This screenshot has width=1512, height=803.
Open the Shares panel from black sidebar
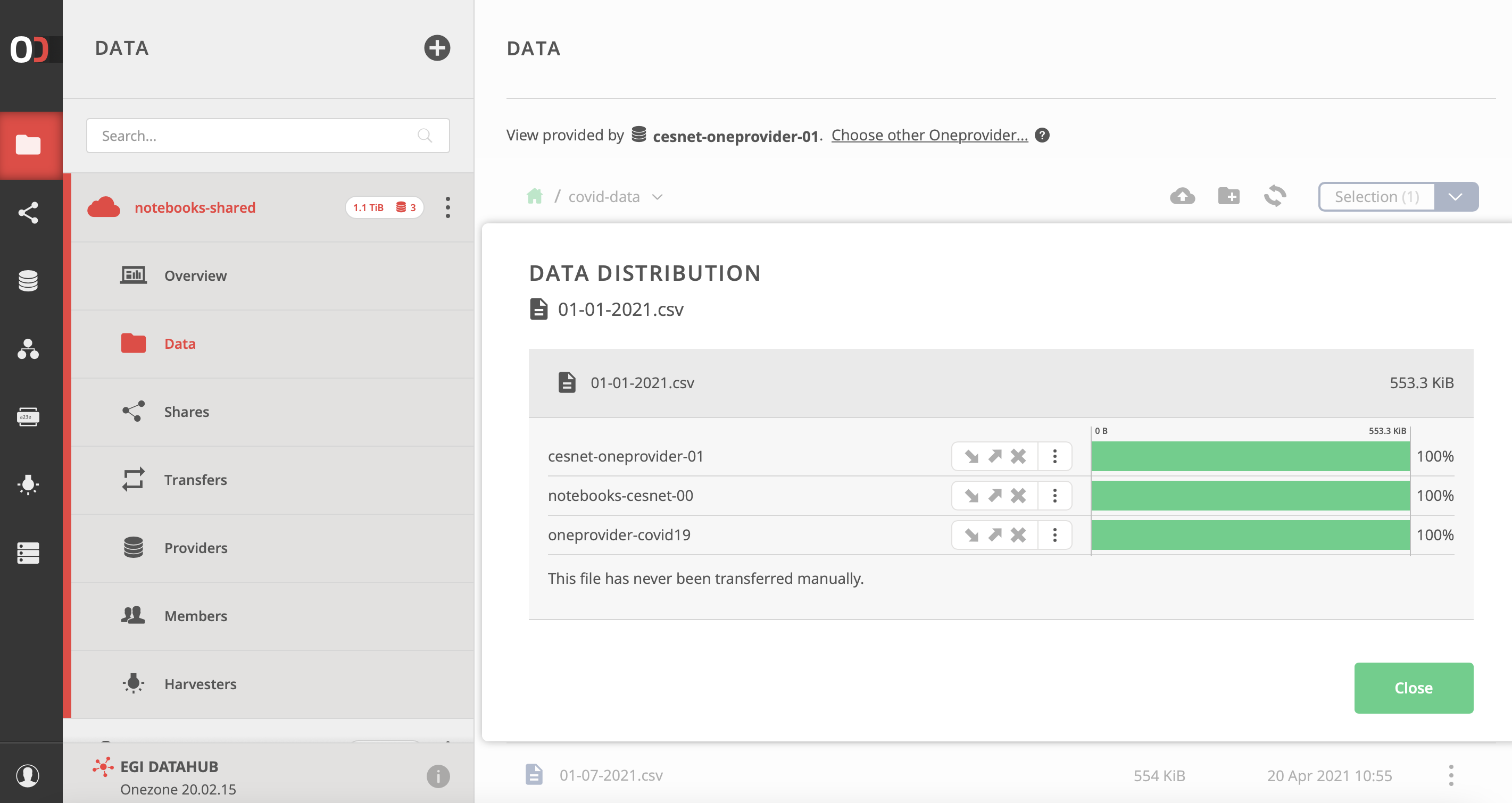click(x=29, y=213)
